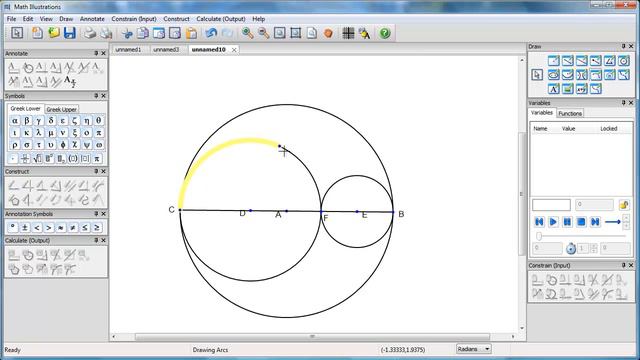Play the variable animation
Viewport: 640px width, 360px height.
click(x=553, y=222)
